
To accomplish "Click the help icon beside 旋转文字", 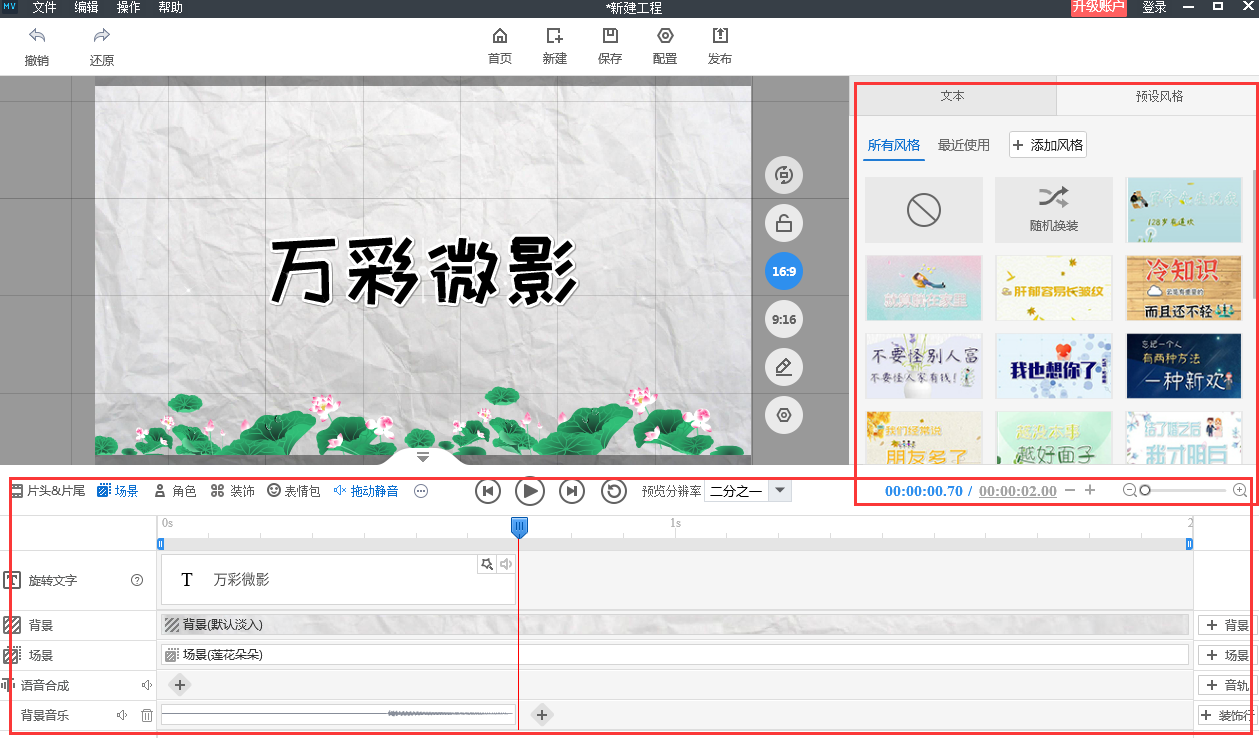I will [x=137, y=580].
